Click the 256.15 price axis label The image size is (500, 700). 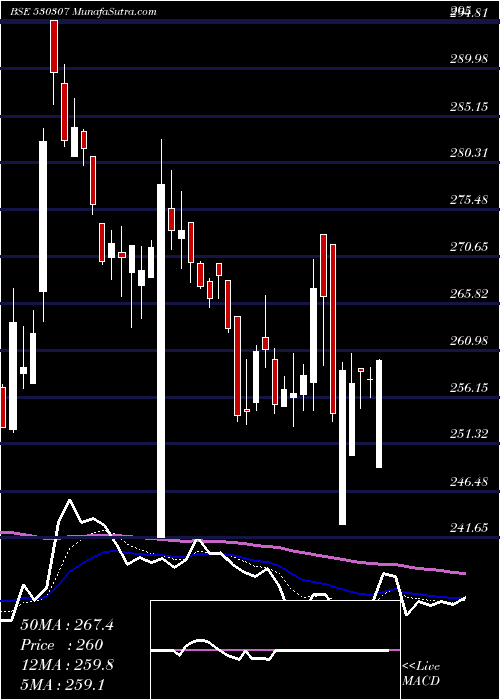tap(469, 388)
